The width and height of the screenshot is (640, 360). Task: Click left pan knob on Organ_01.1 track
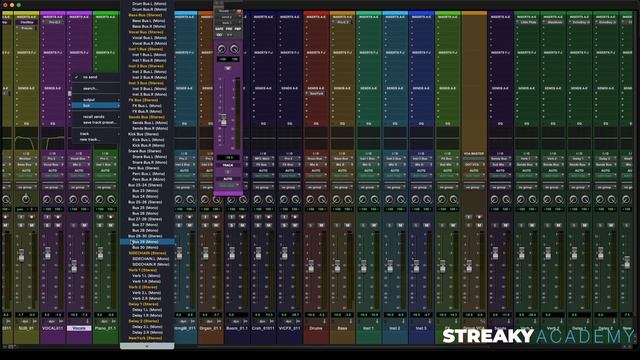[205, 200]
